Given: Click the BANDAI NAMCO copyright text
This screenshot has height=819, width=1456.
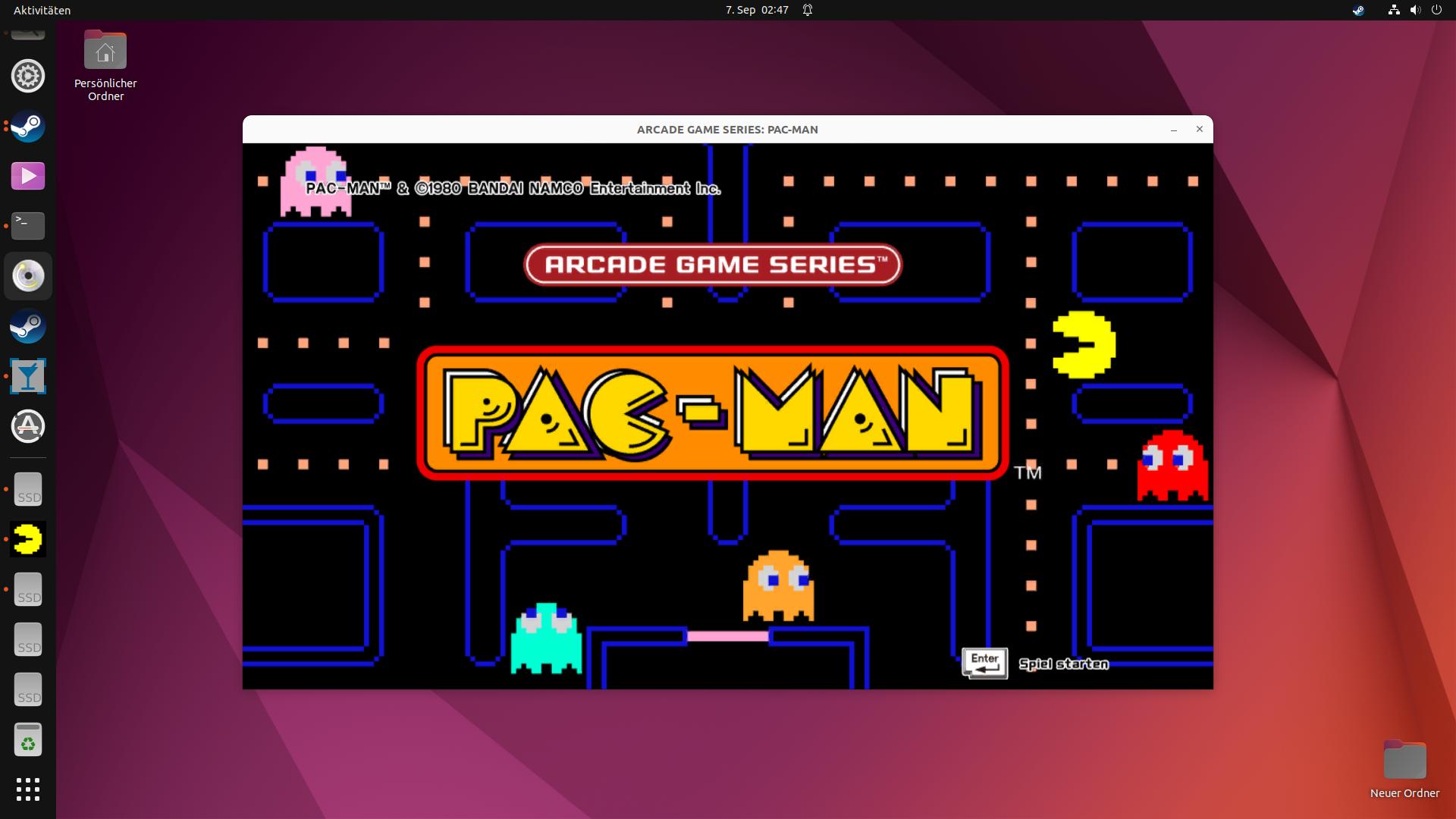Looking at the screenshot, I should (x=513, y=188).
